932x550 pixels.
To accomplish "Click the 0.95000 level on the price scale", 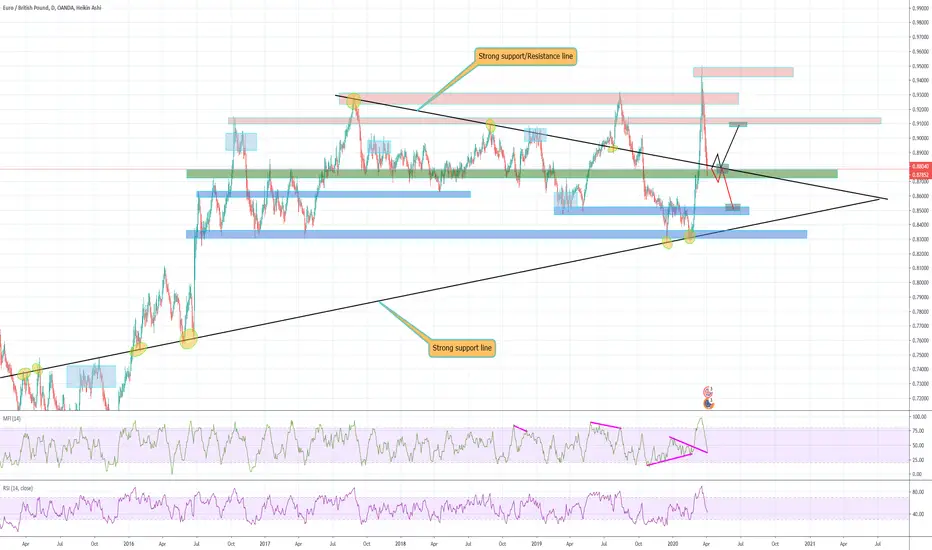I will [921, 66].
